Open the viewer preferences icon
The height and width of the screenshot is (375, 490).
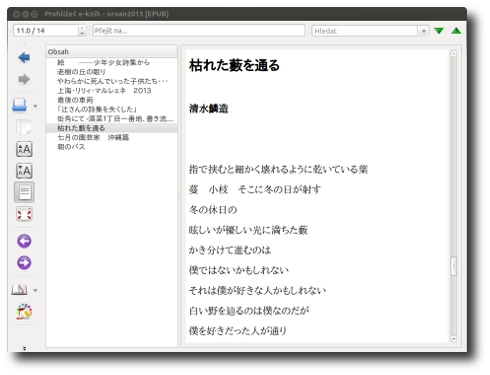(24, 312)
